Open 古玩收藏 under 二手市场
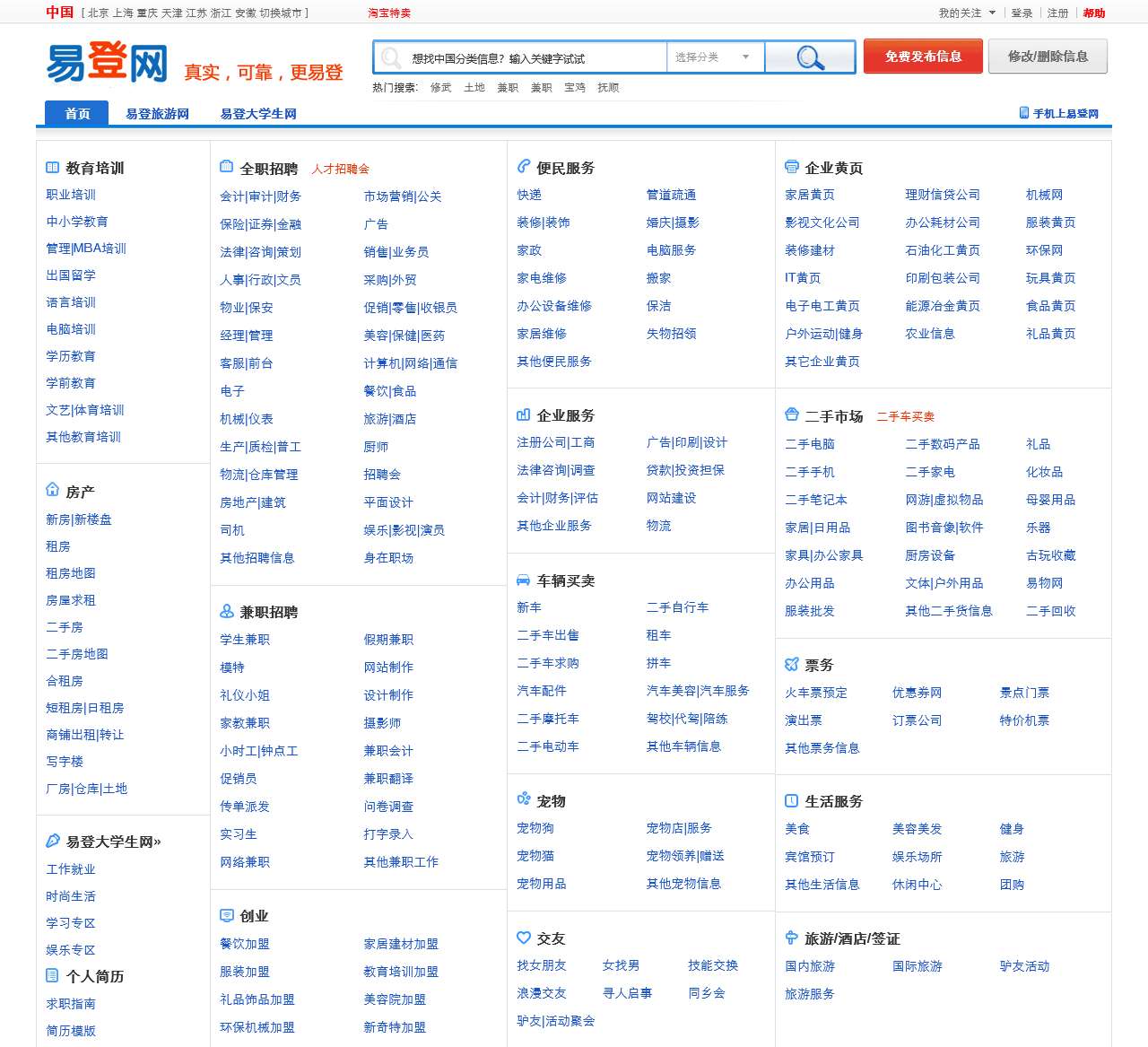1148x1047 pixels. (x=1051, y=555)
